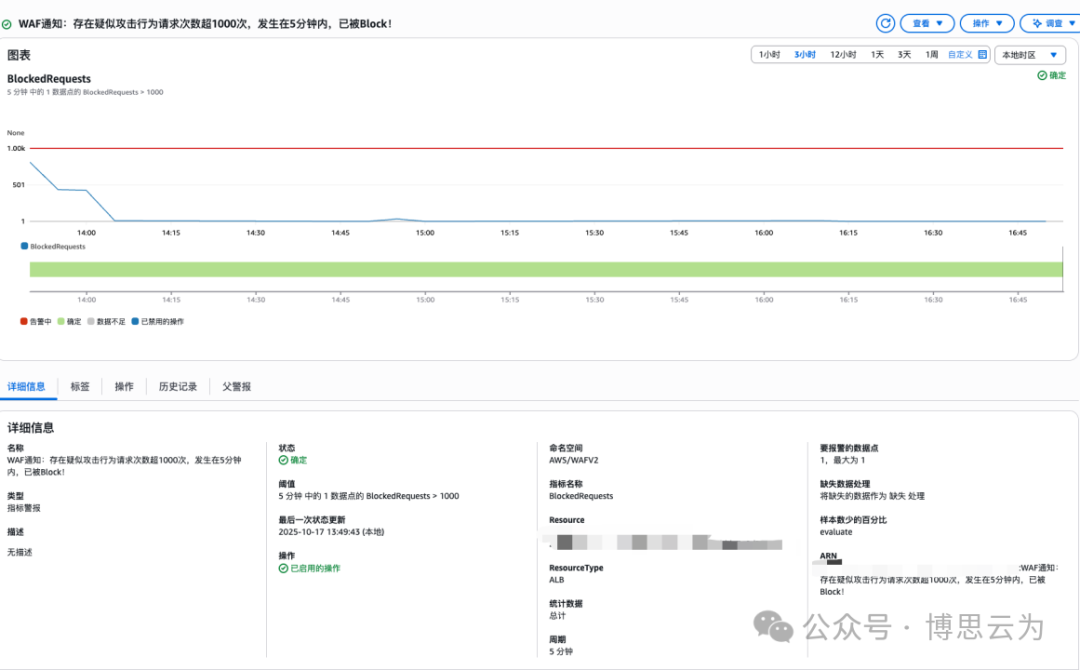Switch to the 详细信息 tab
Screen dimensions: 1080x670
[26, 386]
